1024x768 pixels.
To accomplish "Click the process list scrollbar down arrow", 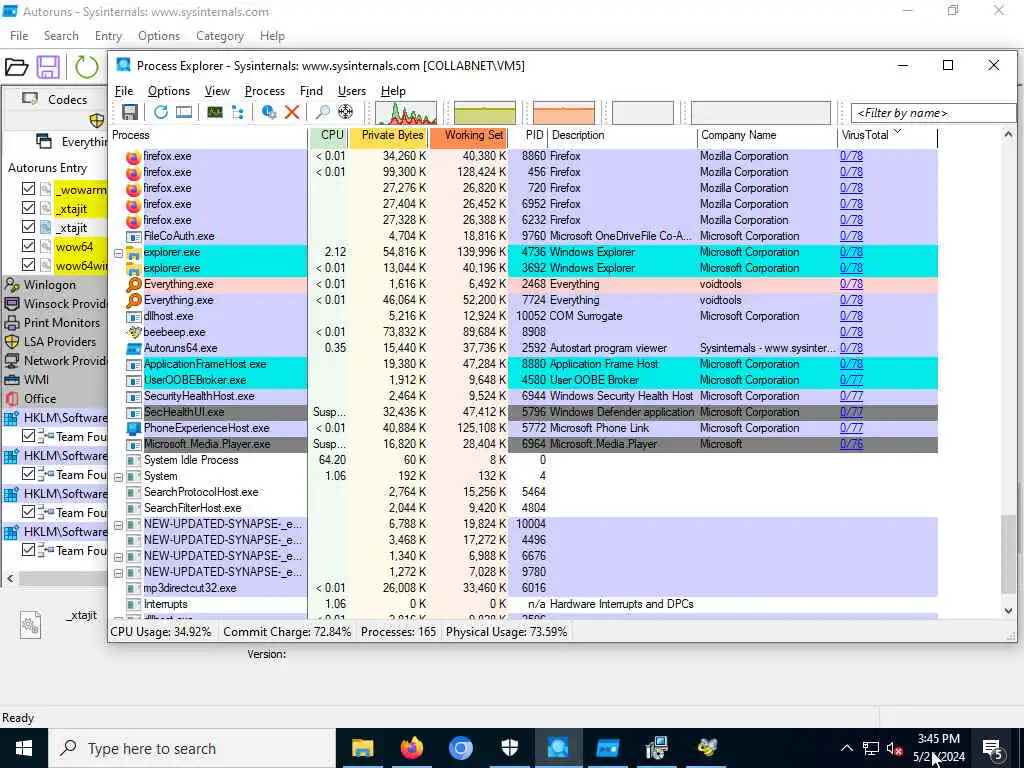I will 1008,611.
